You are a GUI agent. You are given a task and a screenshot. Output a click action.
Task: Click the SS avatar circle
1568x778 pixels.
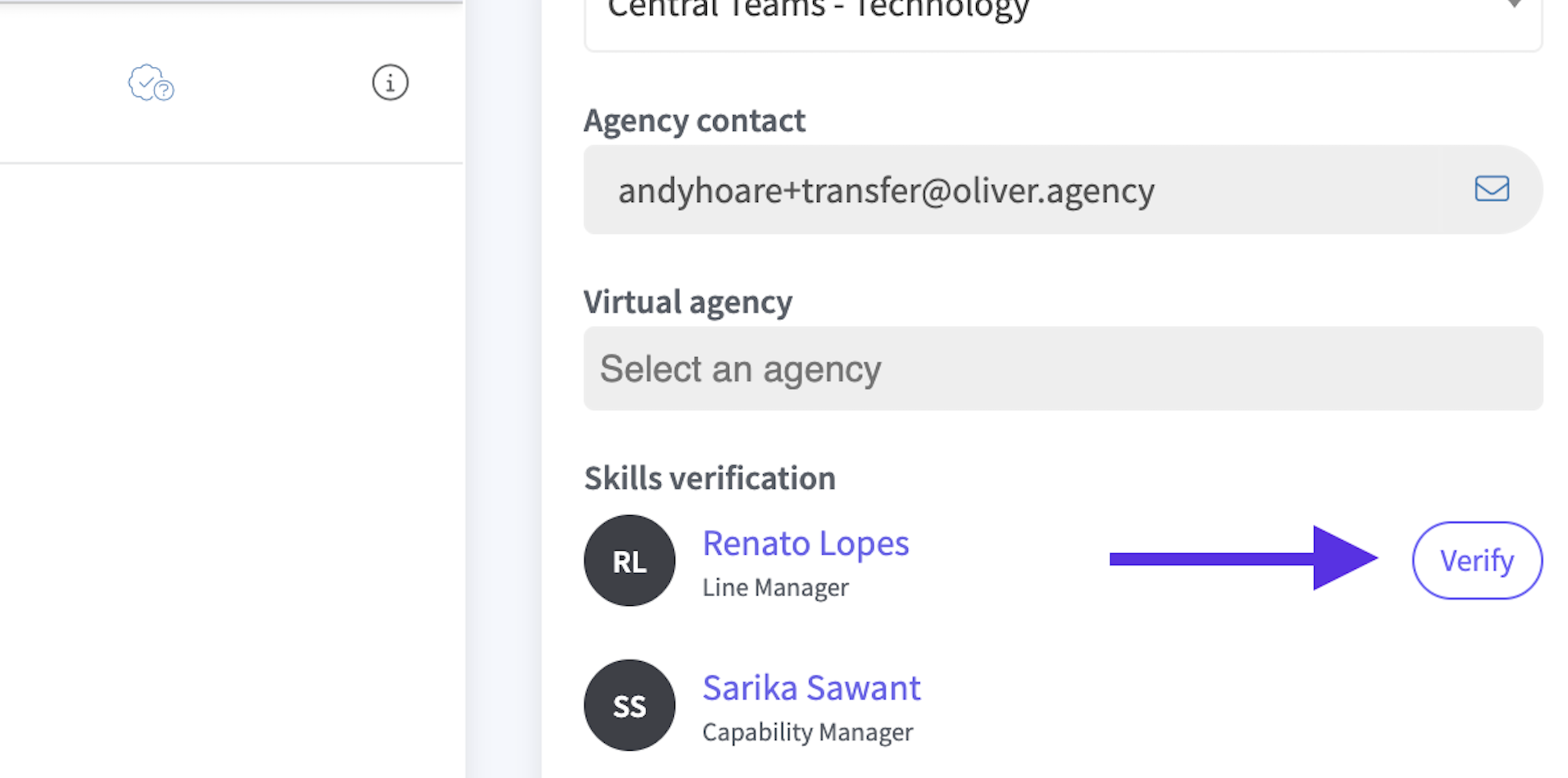click(x=629, y=705)
